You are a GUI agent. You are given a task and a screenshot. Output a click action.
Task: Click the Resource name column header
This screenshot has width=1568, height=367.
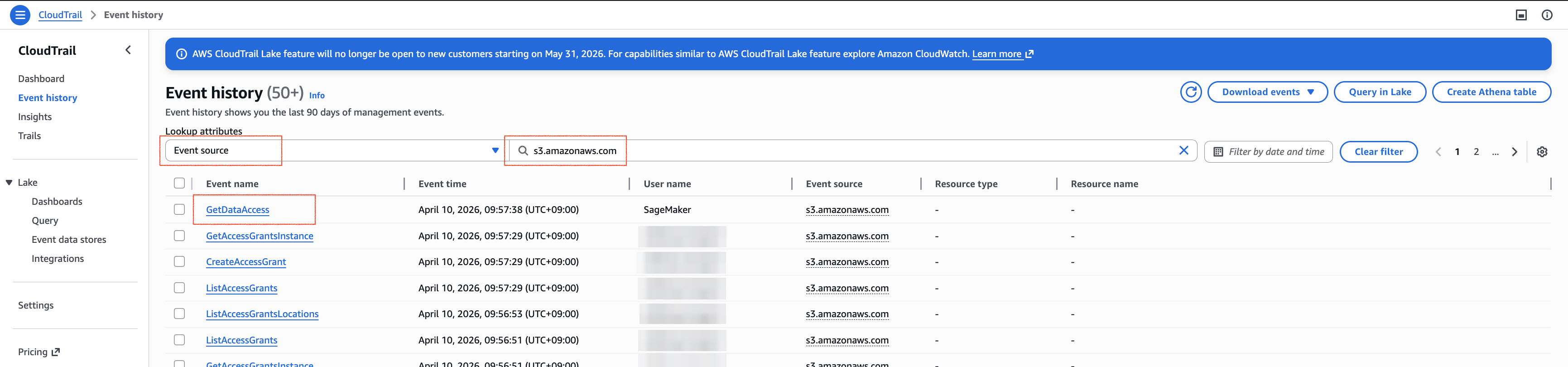1104,184
